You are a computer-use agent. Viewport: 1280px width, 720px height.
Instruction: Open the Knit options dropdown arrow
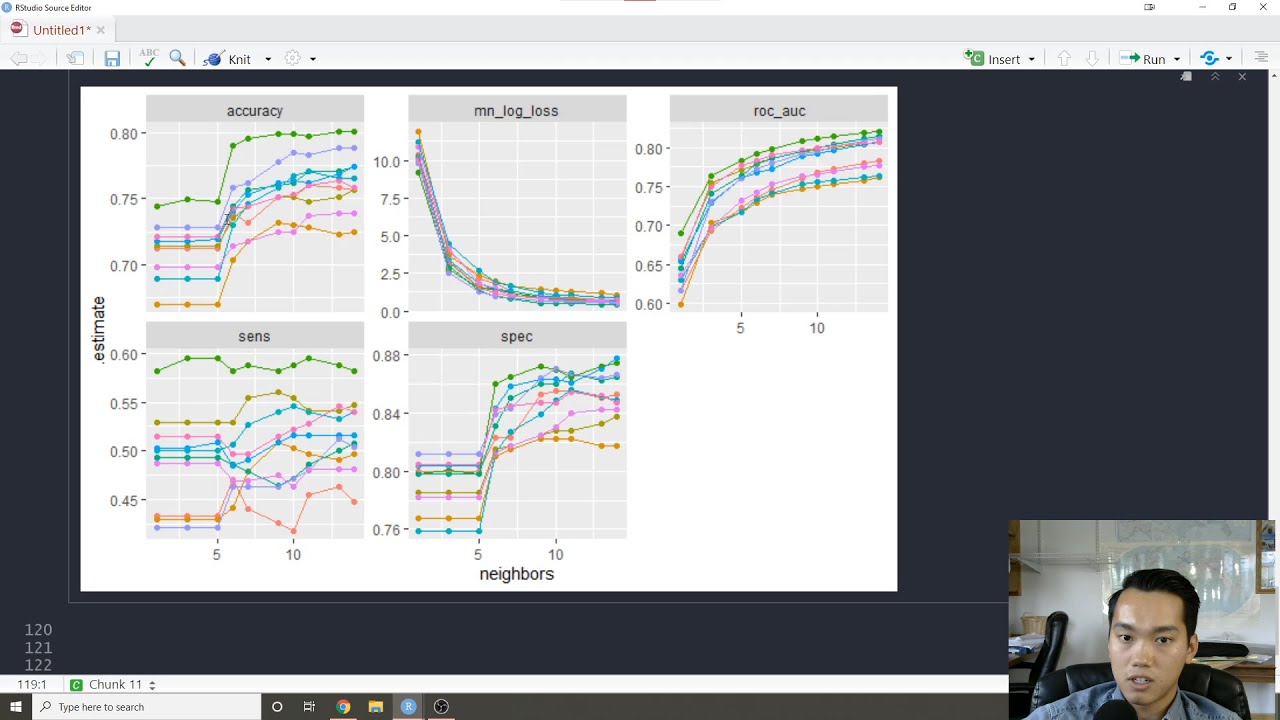pyautogui.click(x=268, y=59)
